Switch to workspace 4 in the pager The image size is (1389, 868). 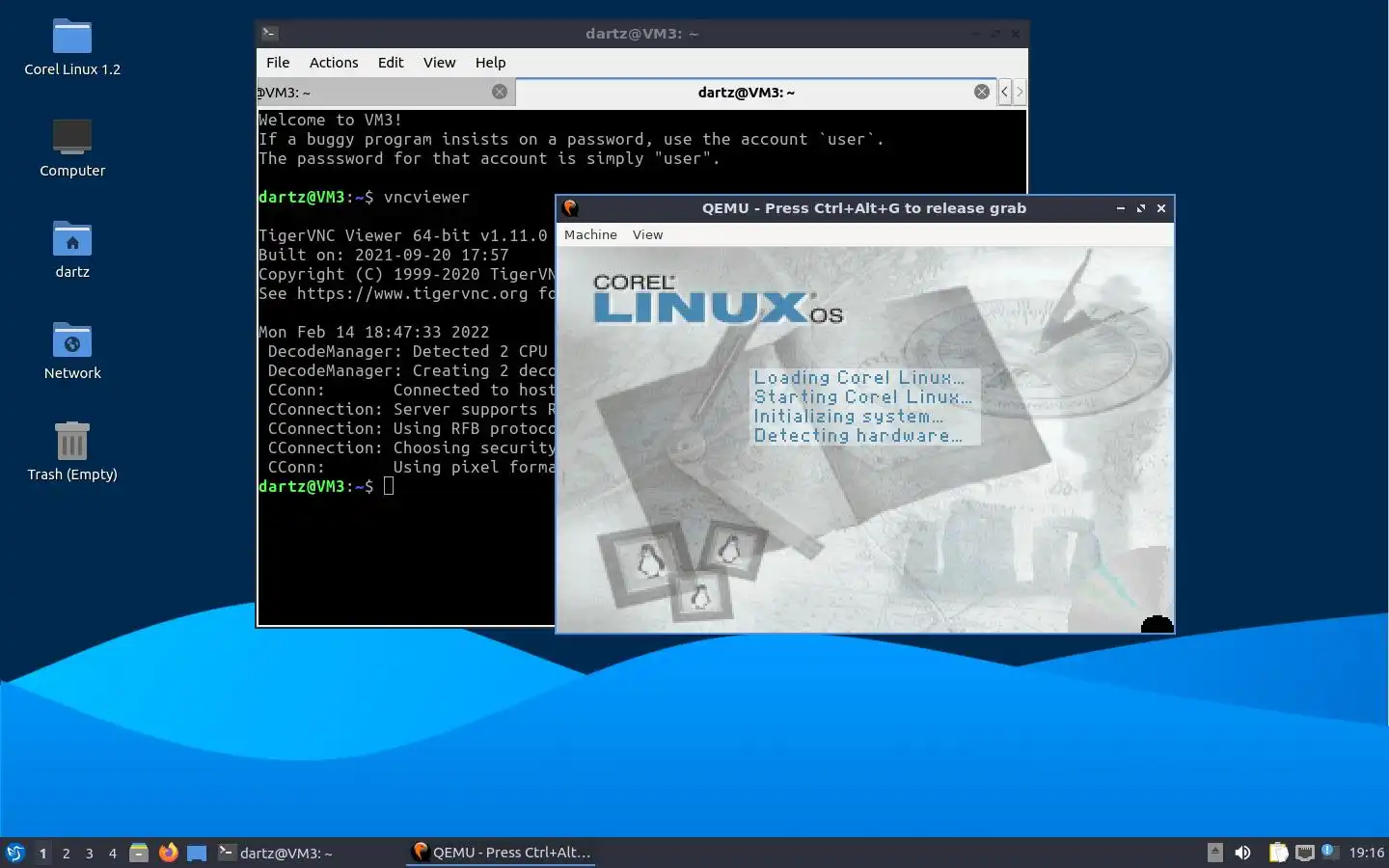pos(113,853)
